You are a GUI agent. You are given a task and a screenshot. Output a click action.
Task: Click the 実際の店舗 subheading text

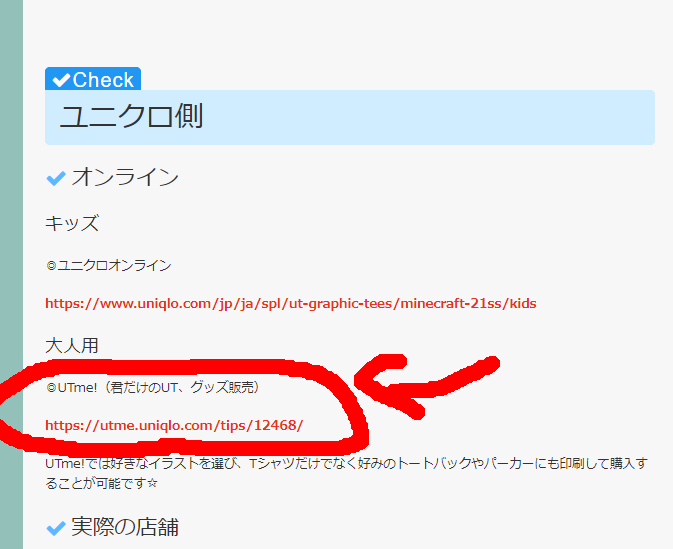[125, 527]
